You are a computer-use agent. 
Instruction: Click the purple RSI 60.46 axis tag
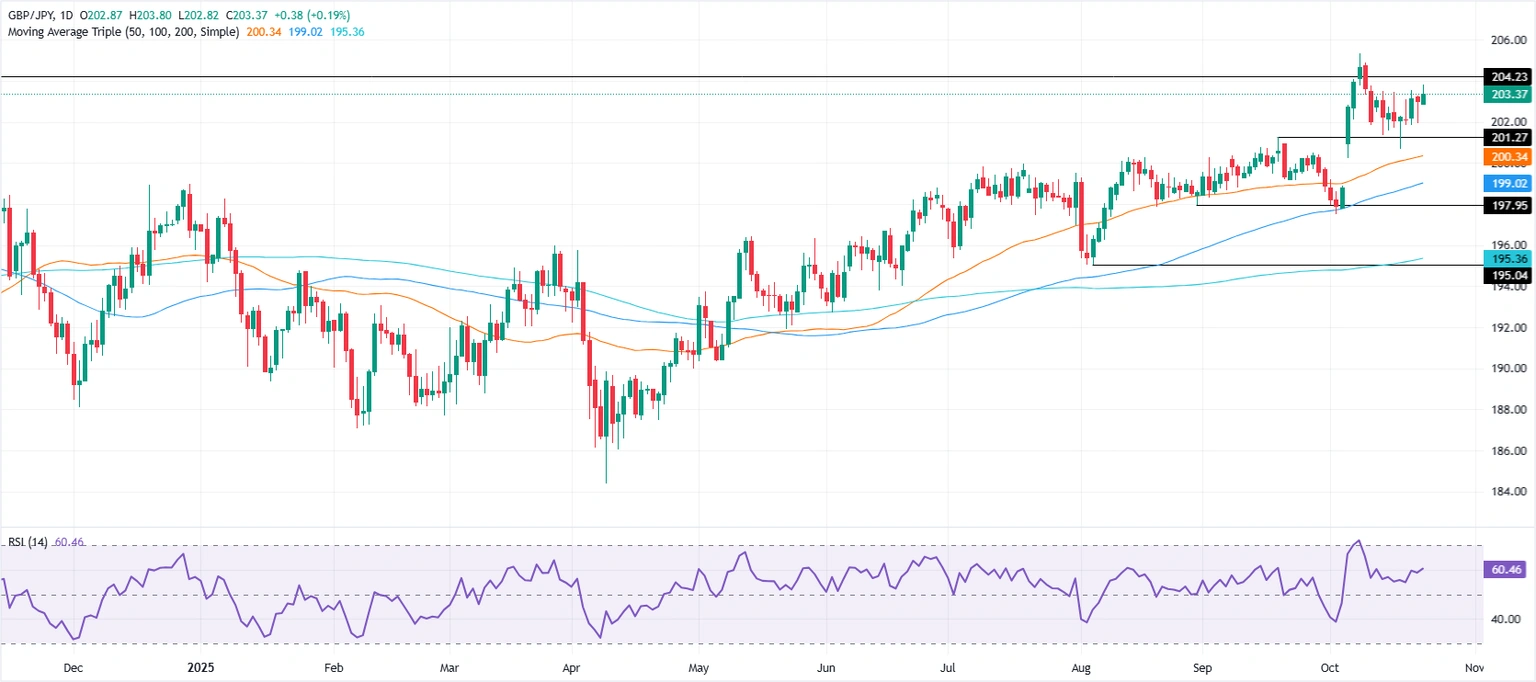(1505, 569)
